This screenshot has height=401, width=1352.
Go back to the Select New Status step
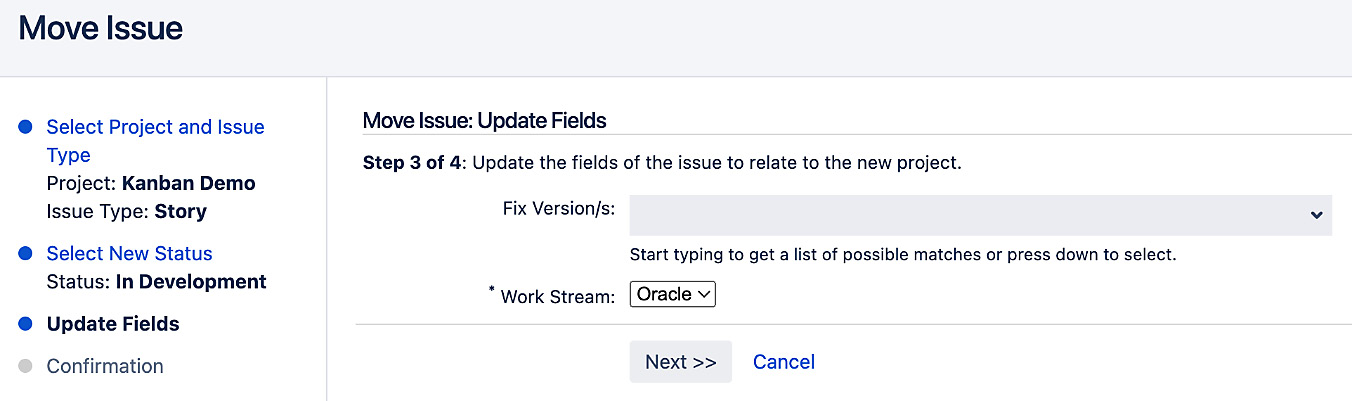point(129,253)
